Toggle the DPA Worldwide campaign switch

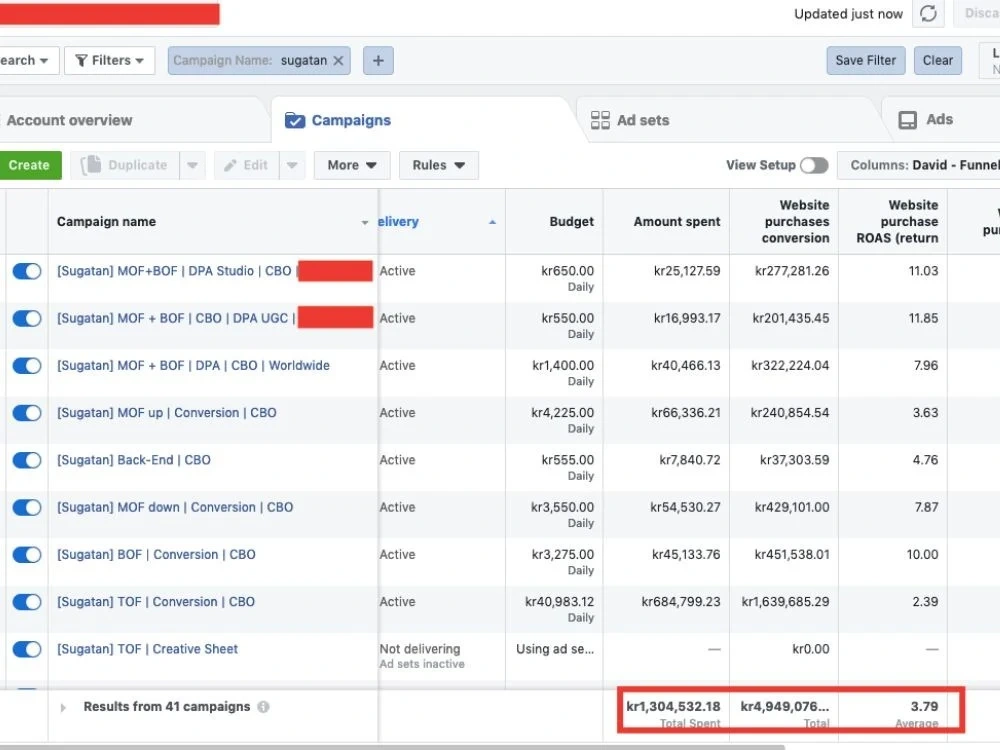[27, 365]
